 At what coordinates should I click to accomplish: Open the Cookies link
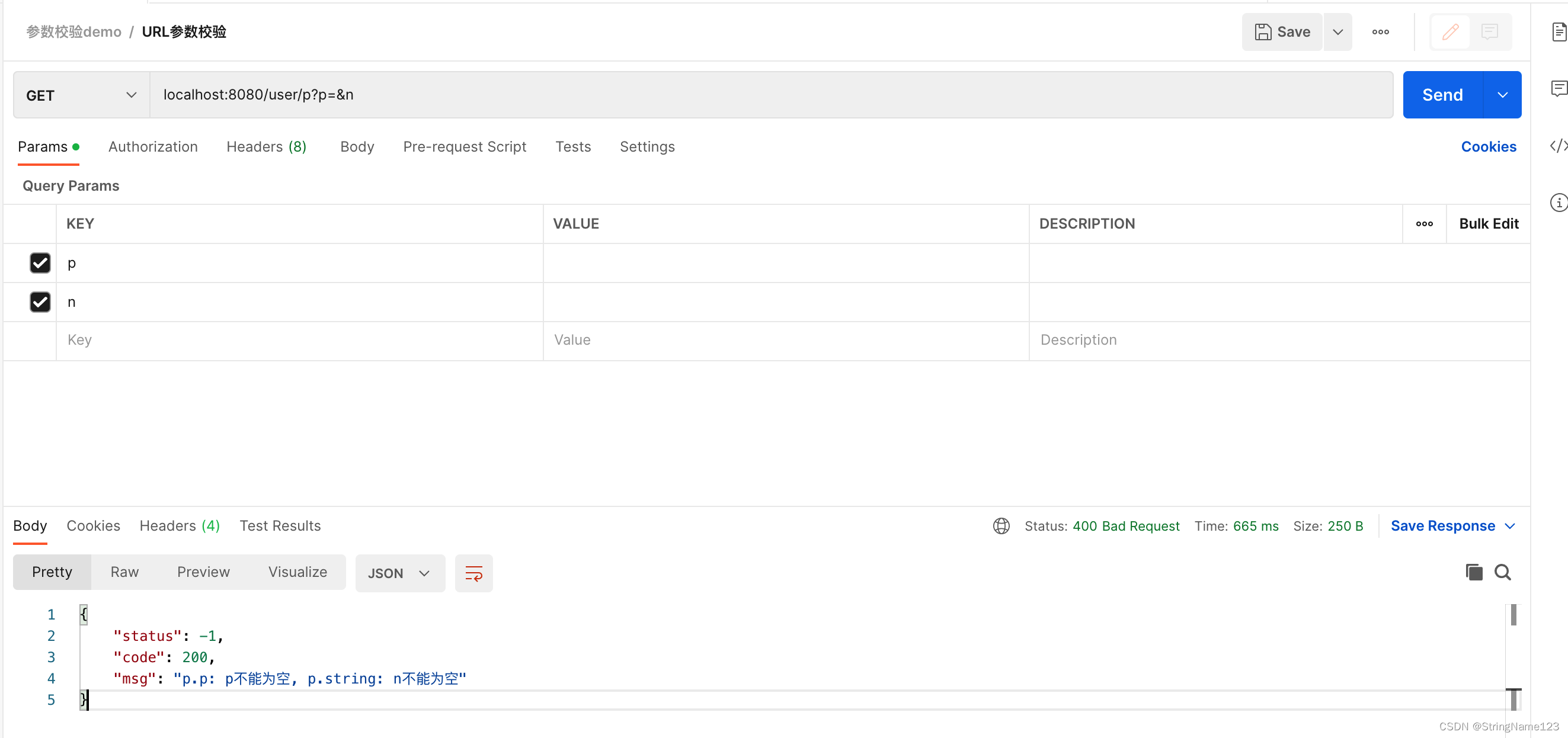[1488, 147]
